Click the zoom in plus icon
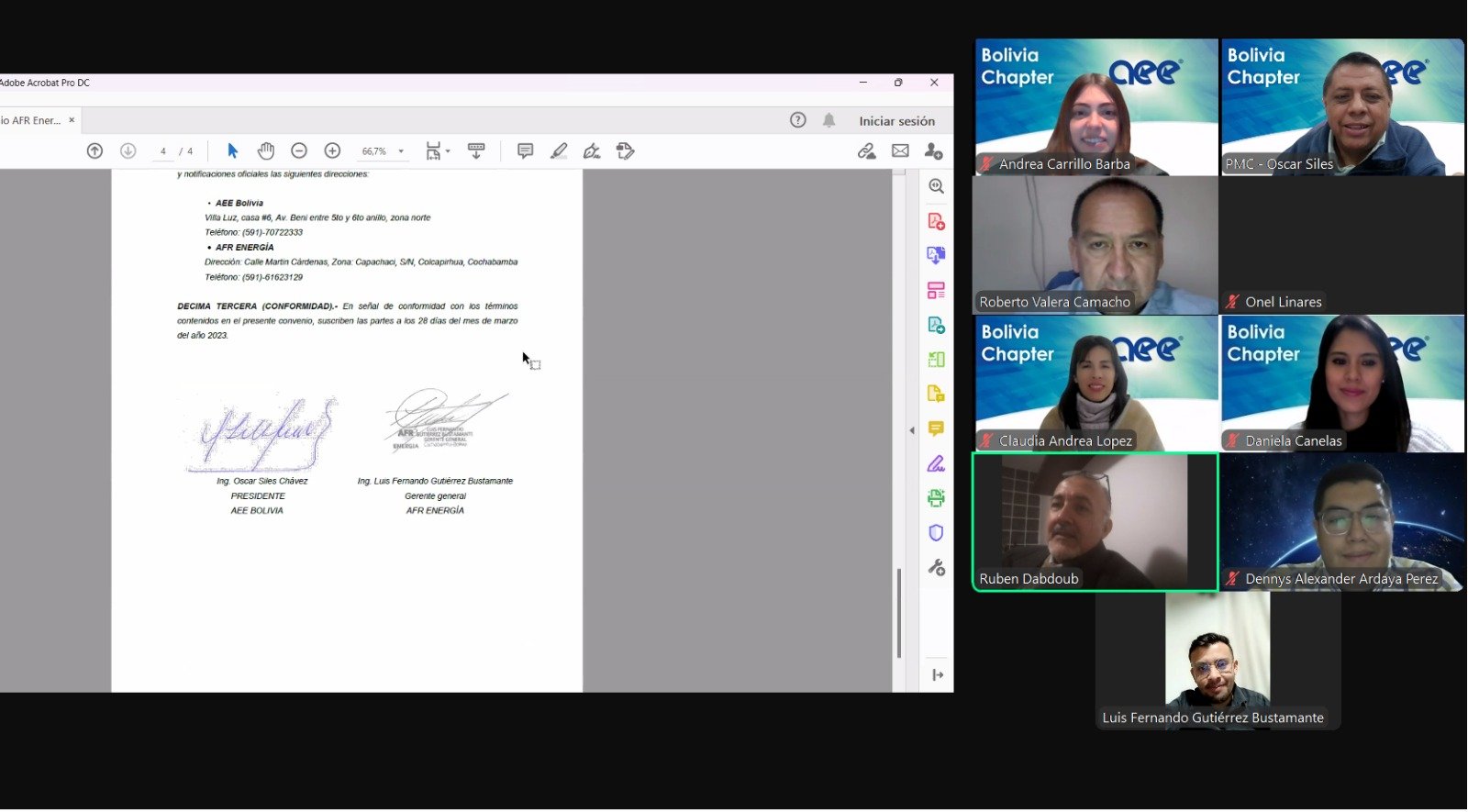 [332, 151]
